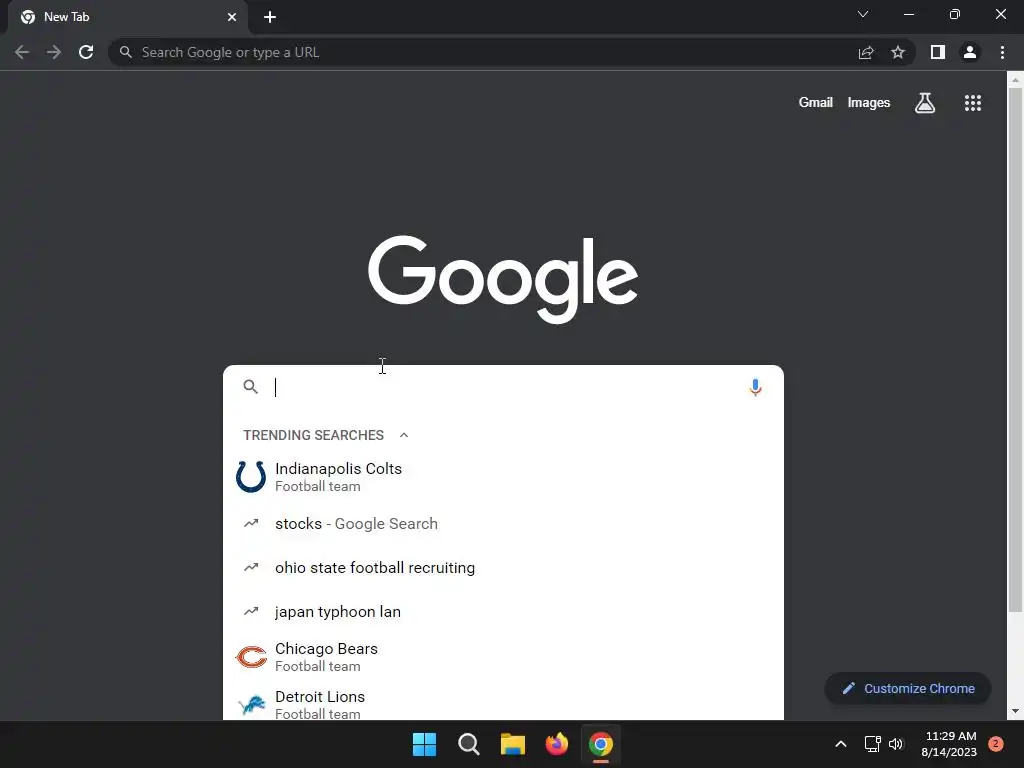Screen dimensions: 1024x768
Task: Open the Images link
Action: 869,103
